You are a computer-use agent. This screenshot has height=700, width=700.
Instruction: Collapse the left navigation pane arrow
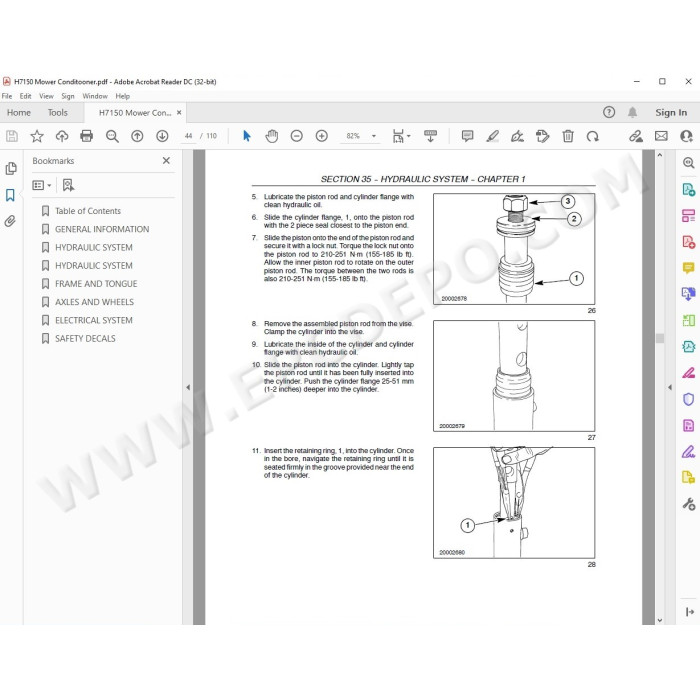tap(188, 387)
